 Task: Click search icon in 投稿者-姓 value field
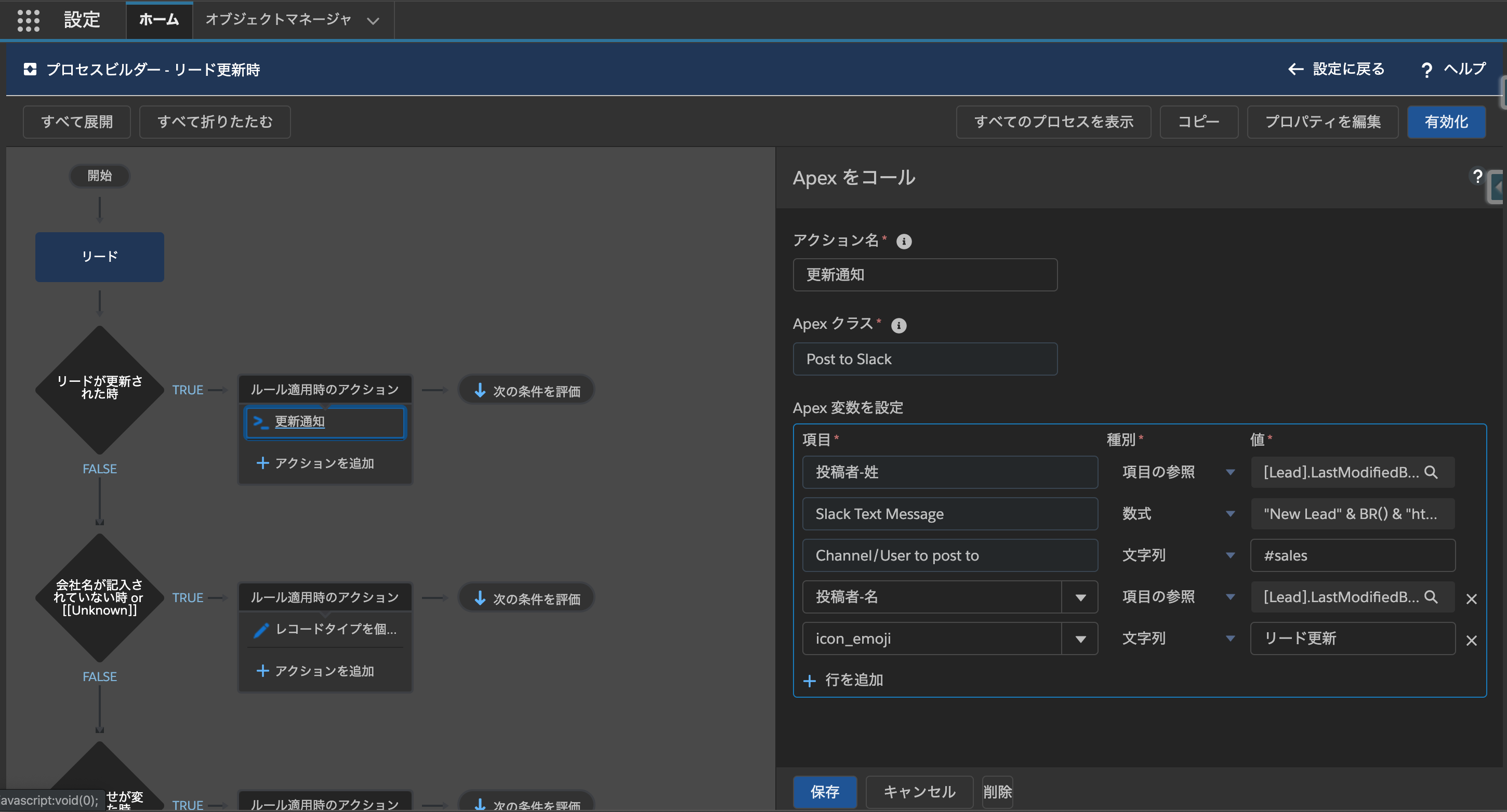coord(1431,472)
